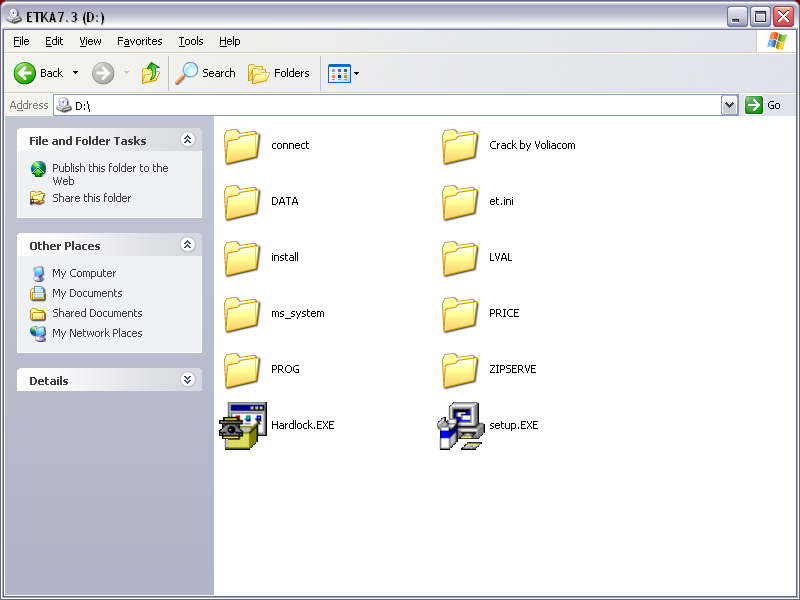Expand the Details panel

tap(187, 380)
